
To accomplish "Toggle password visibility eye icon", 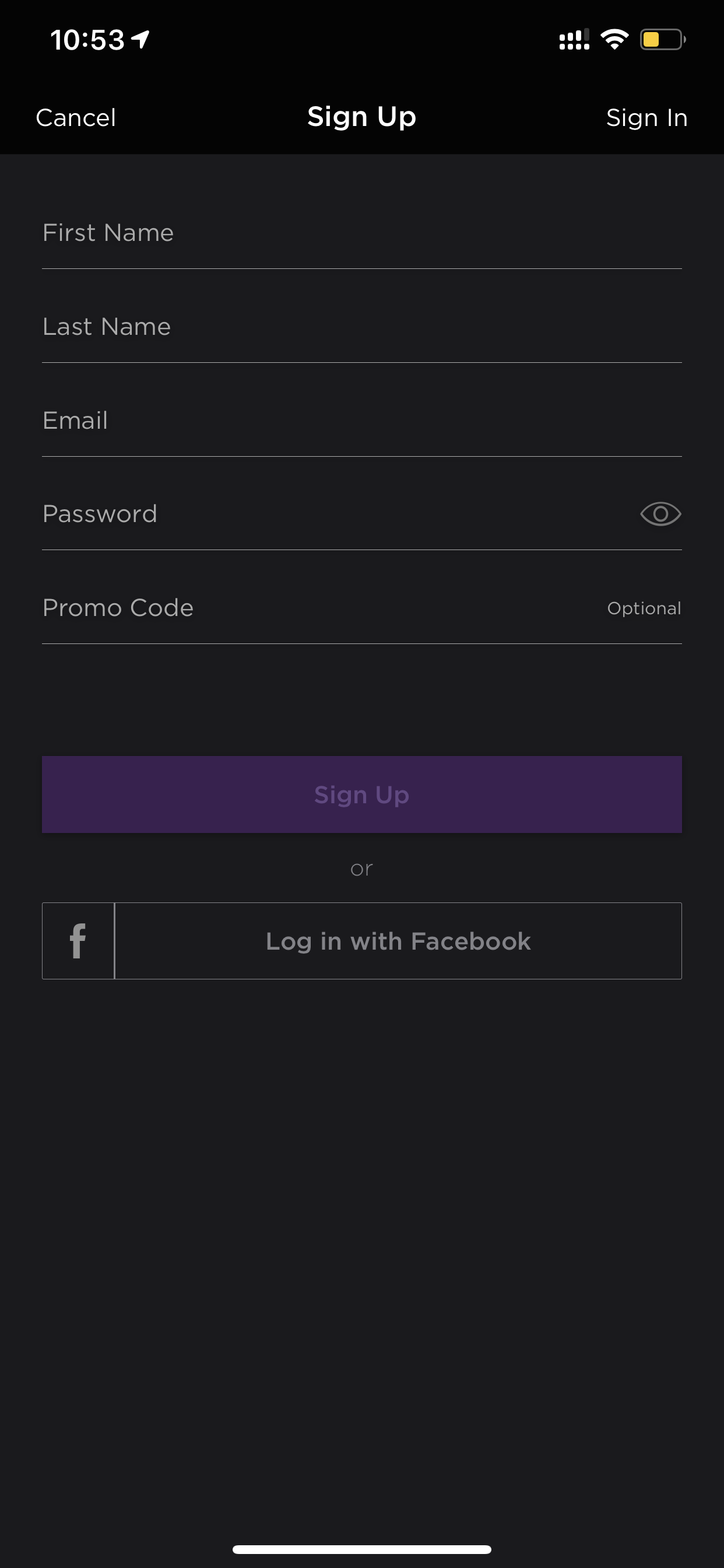I will point(660,514).
